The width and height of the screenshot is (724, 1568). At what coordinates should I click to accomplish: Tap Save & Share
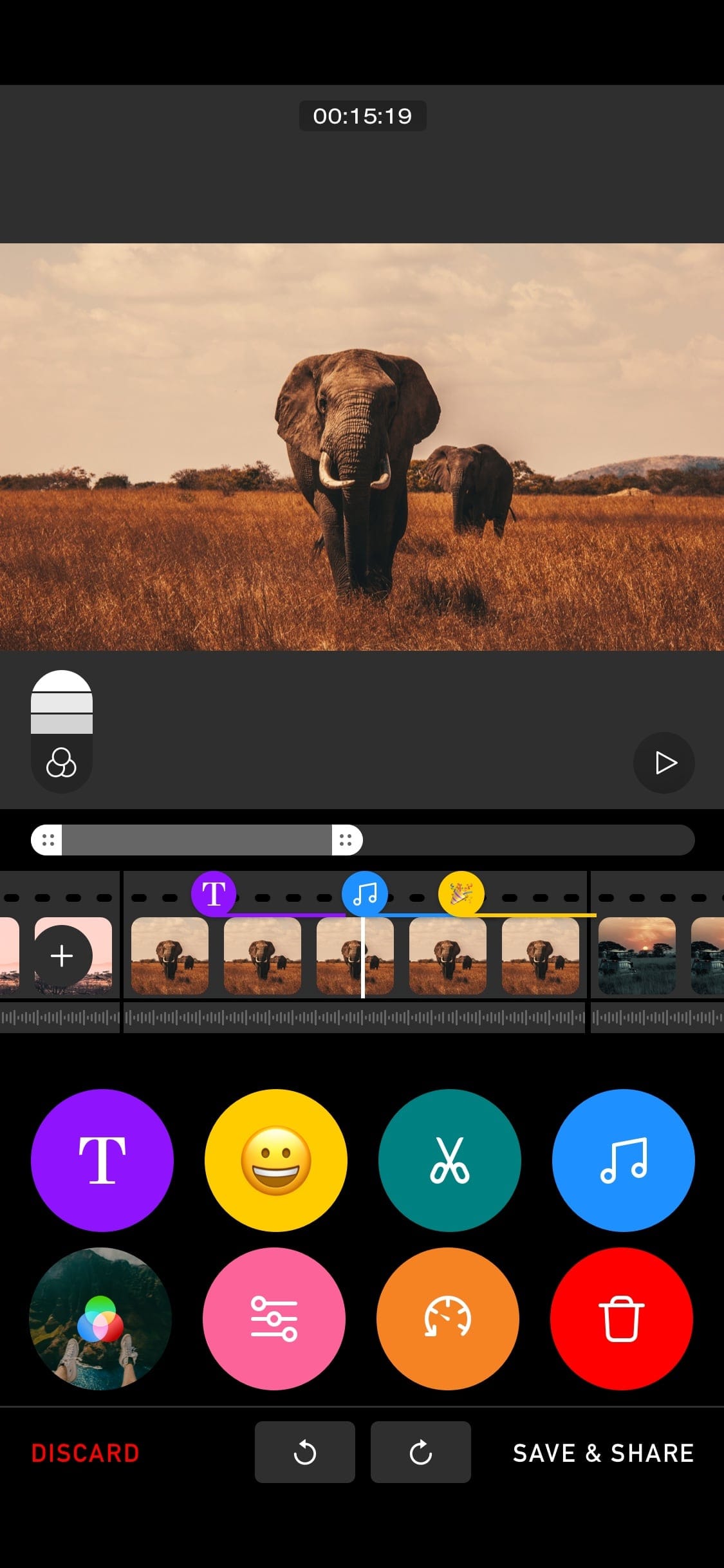[604, 1453]
